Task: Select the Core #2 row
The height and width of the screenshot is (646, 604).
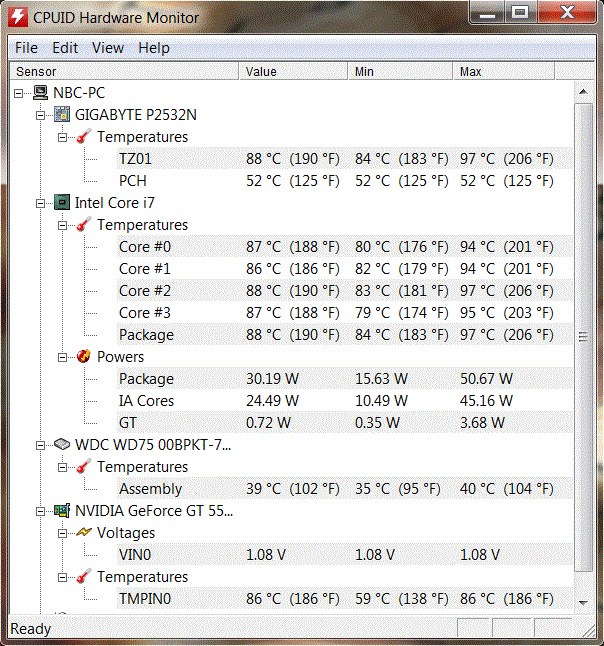Action: coord(344,291)
